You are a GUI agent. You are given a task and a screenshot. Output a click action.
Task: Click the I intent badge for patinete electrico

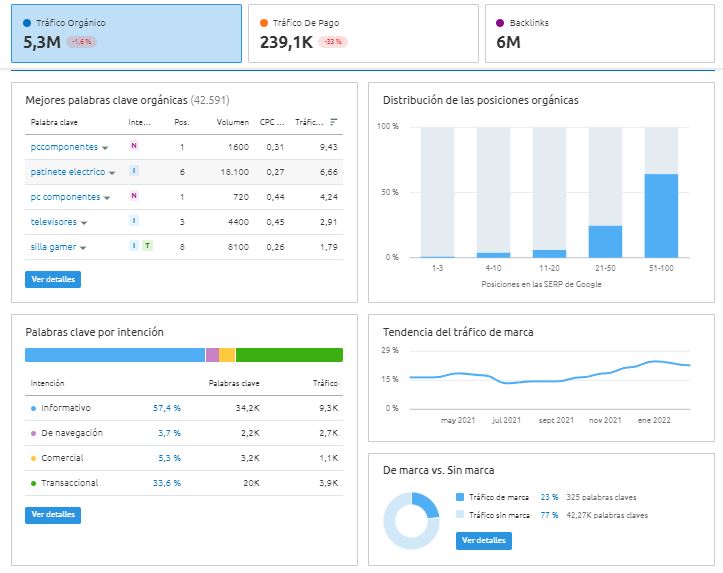click(x=134, y=171)
